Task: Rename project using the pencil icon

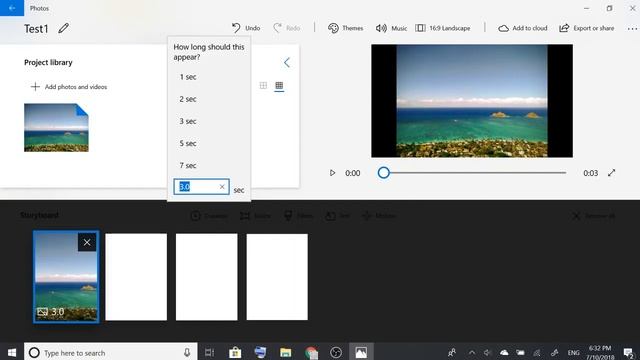Action: pos(63,28)
